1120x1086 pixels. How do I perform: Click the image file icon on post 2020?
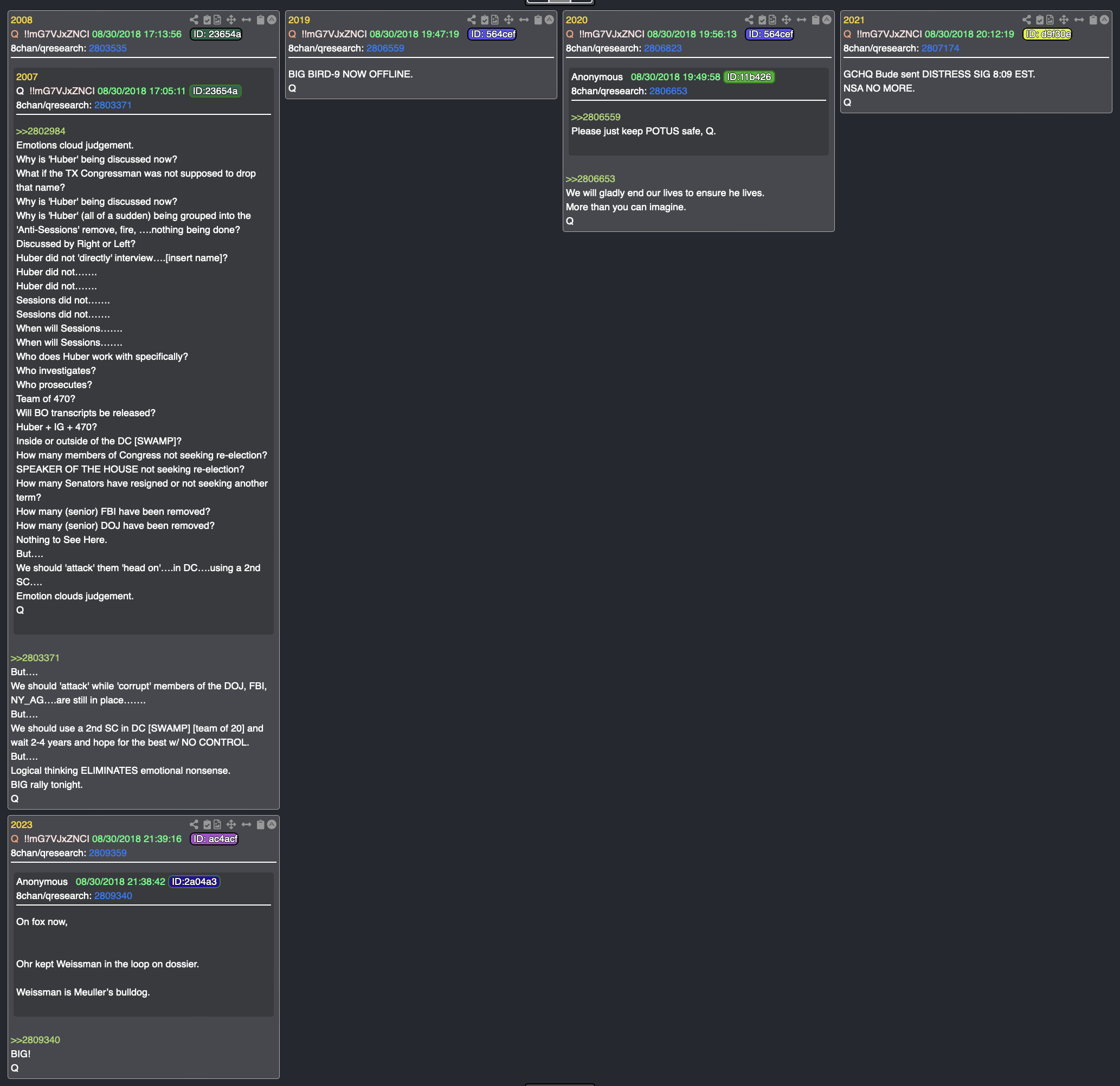coord(773,20)
